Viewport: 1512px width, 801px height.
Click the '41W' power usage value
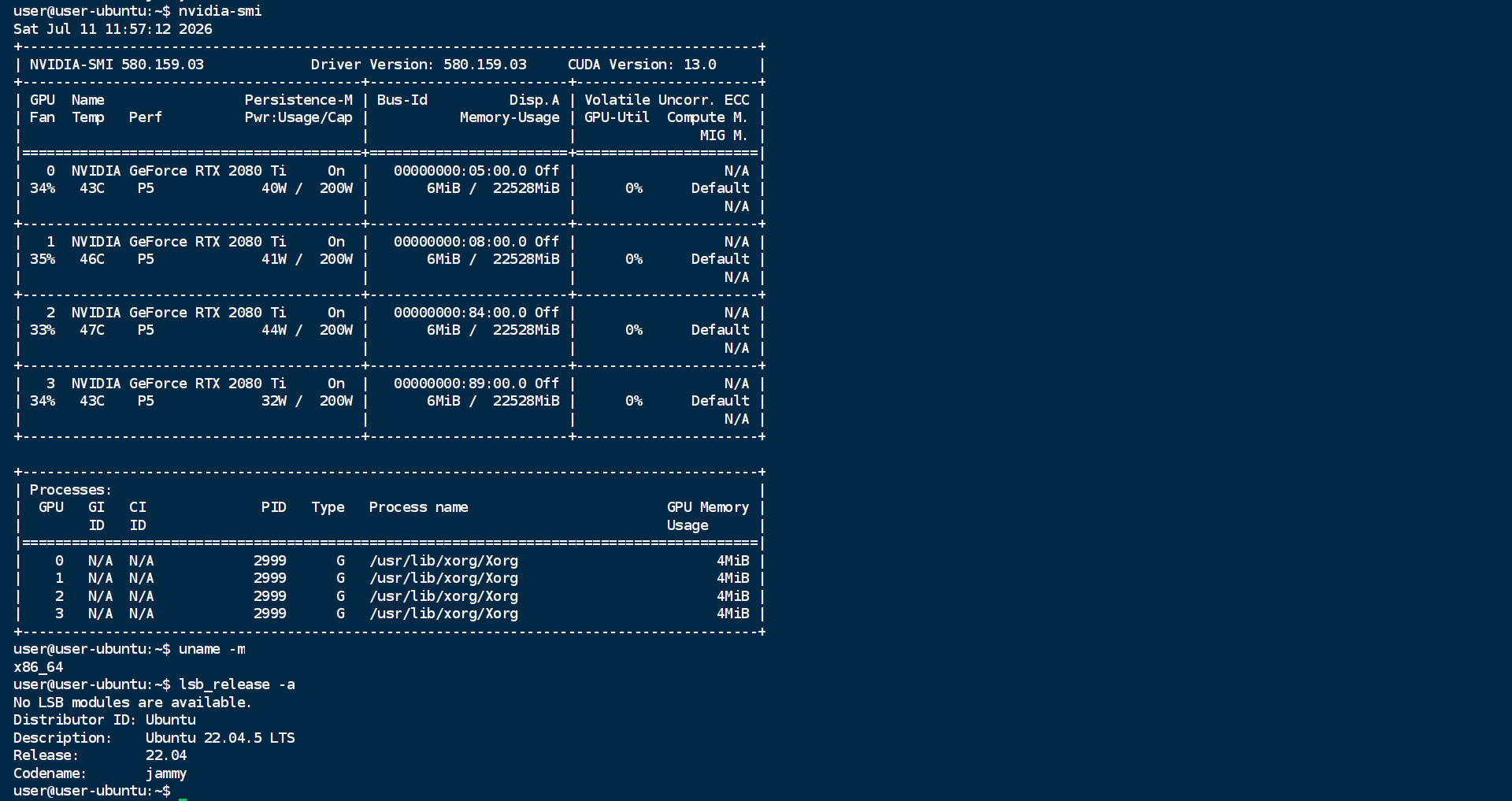(x=274, y=259)
